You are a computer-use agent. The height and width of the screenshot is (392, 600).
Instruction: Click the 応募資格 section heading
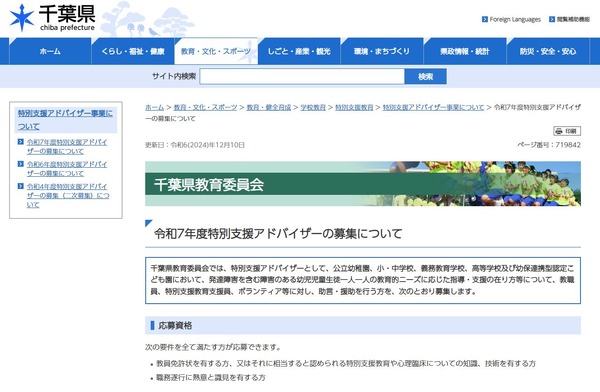(x=175, y=326)
